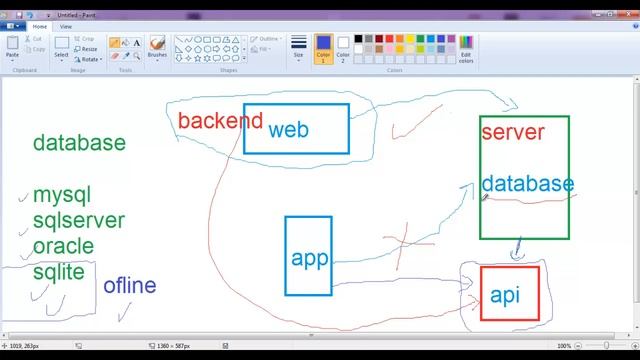The height and width of the screenshot is (360, 640).
Task: Click the Edit colors button
Action: pos(466,49)
